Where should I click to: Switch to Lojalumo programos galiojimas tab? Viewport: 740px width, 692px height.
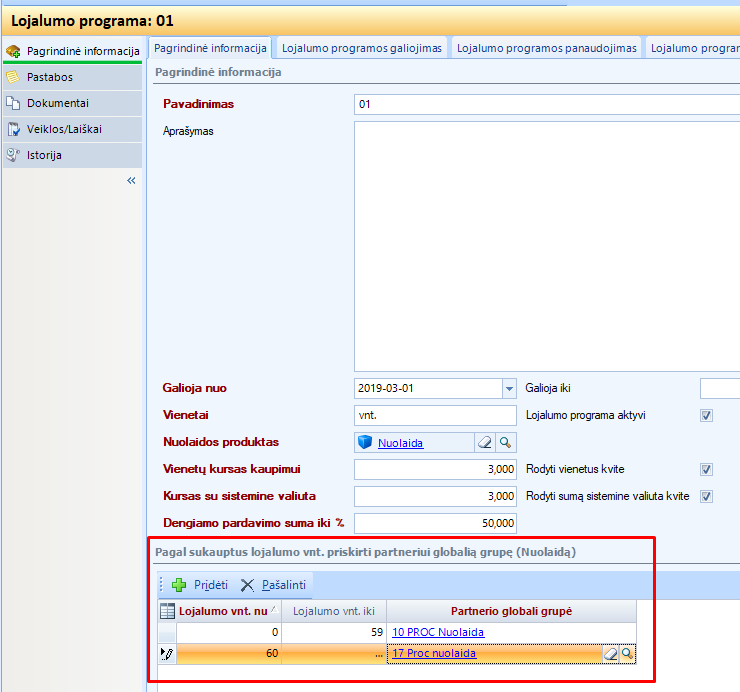click(x=362, y=48)
